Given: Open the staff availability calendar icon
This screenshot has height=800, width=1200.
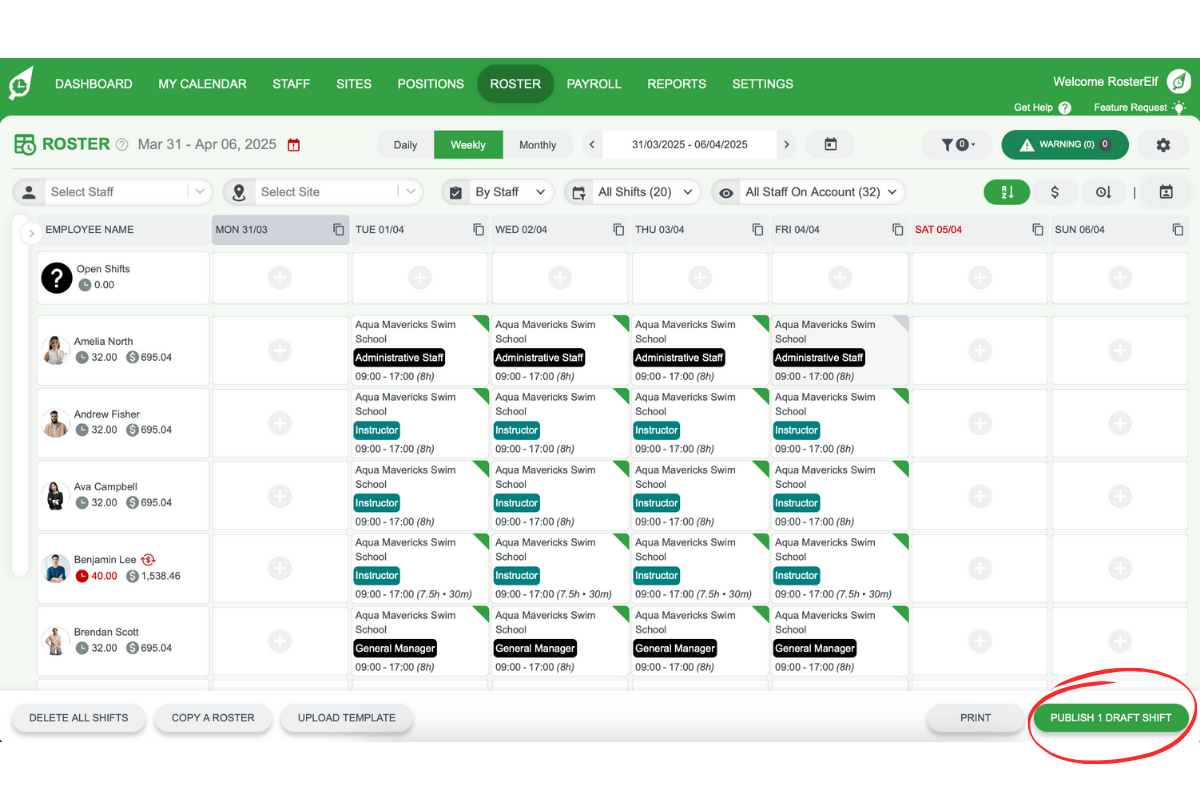Looking at the screenshot, I should (x=1167, y=191).
